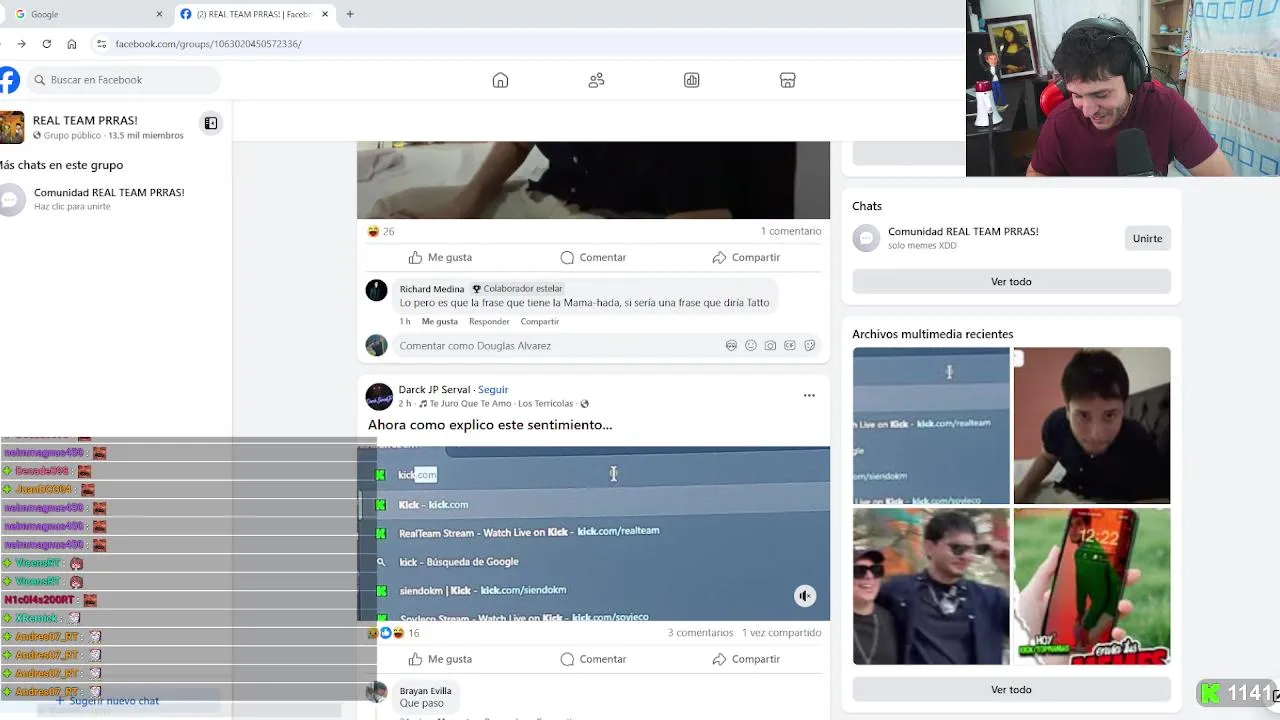Click the Facebook logo
Image resolution: width=1280 pixels, height=720 pixels.
point(8,80)
